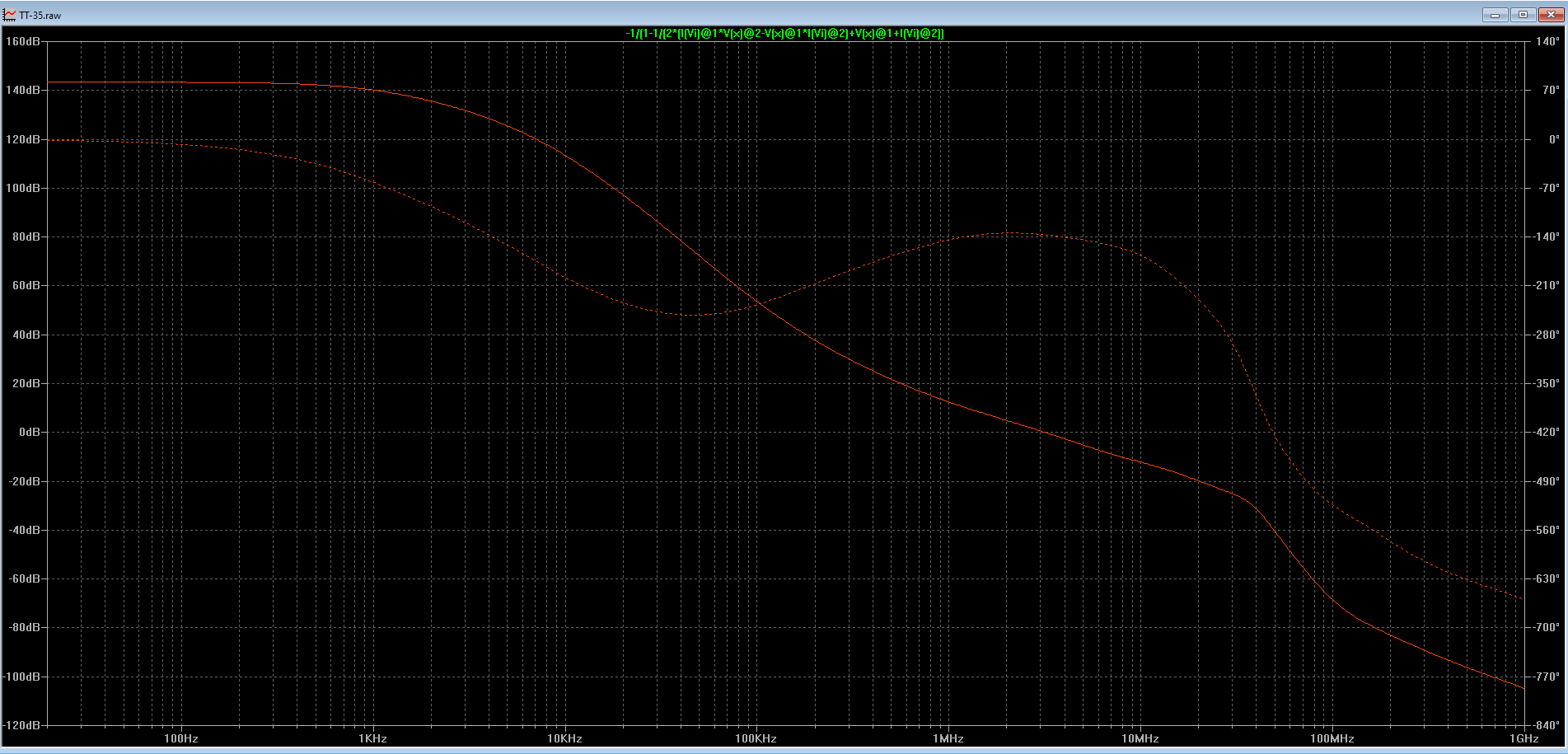Click the 0dB magnitude axis label
The image size is (1568, 754).
(x=29, y=432)
